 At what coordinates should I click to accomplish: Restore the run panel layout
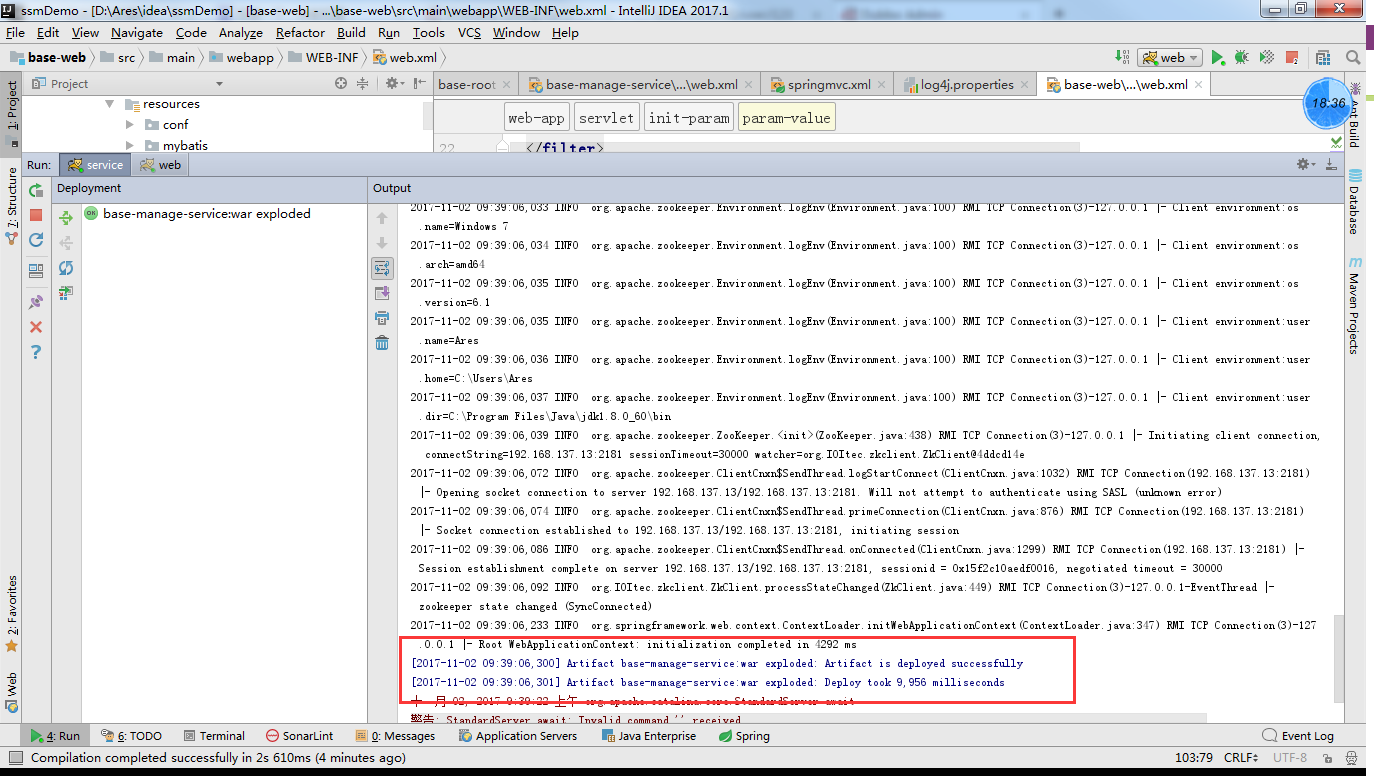[x=36, y=271]
